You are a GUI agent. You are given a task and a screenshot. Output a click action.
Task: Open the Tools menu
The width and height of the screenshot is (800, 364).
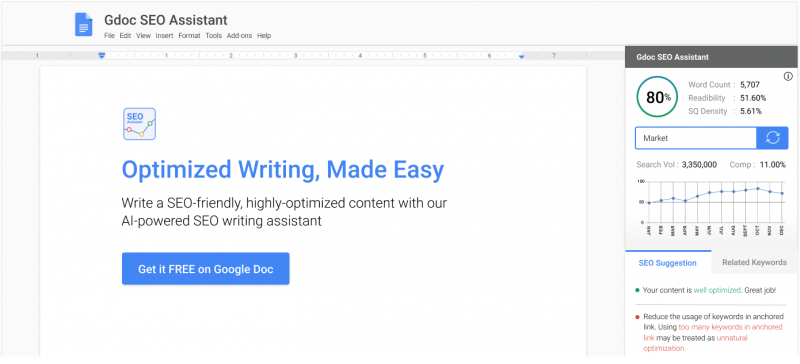[214, 36]
